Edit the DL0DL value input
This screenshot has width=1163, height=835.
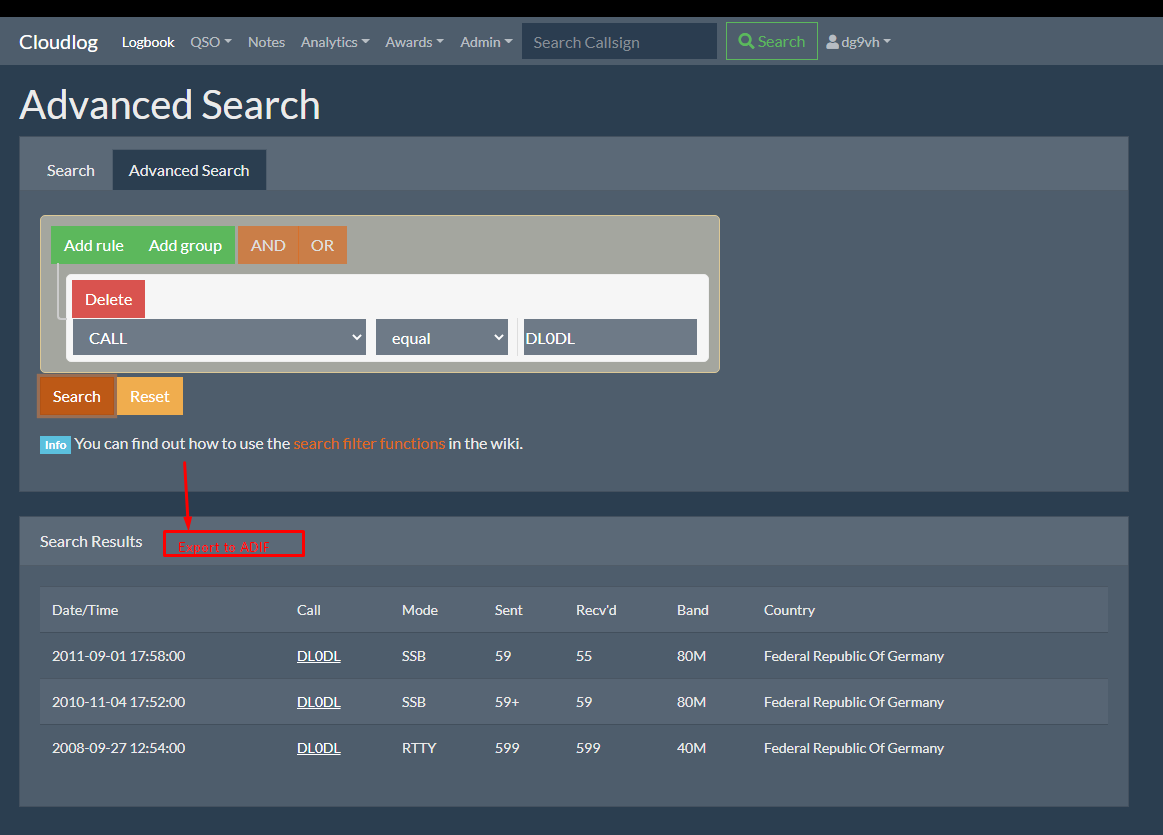(610, 337)
